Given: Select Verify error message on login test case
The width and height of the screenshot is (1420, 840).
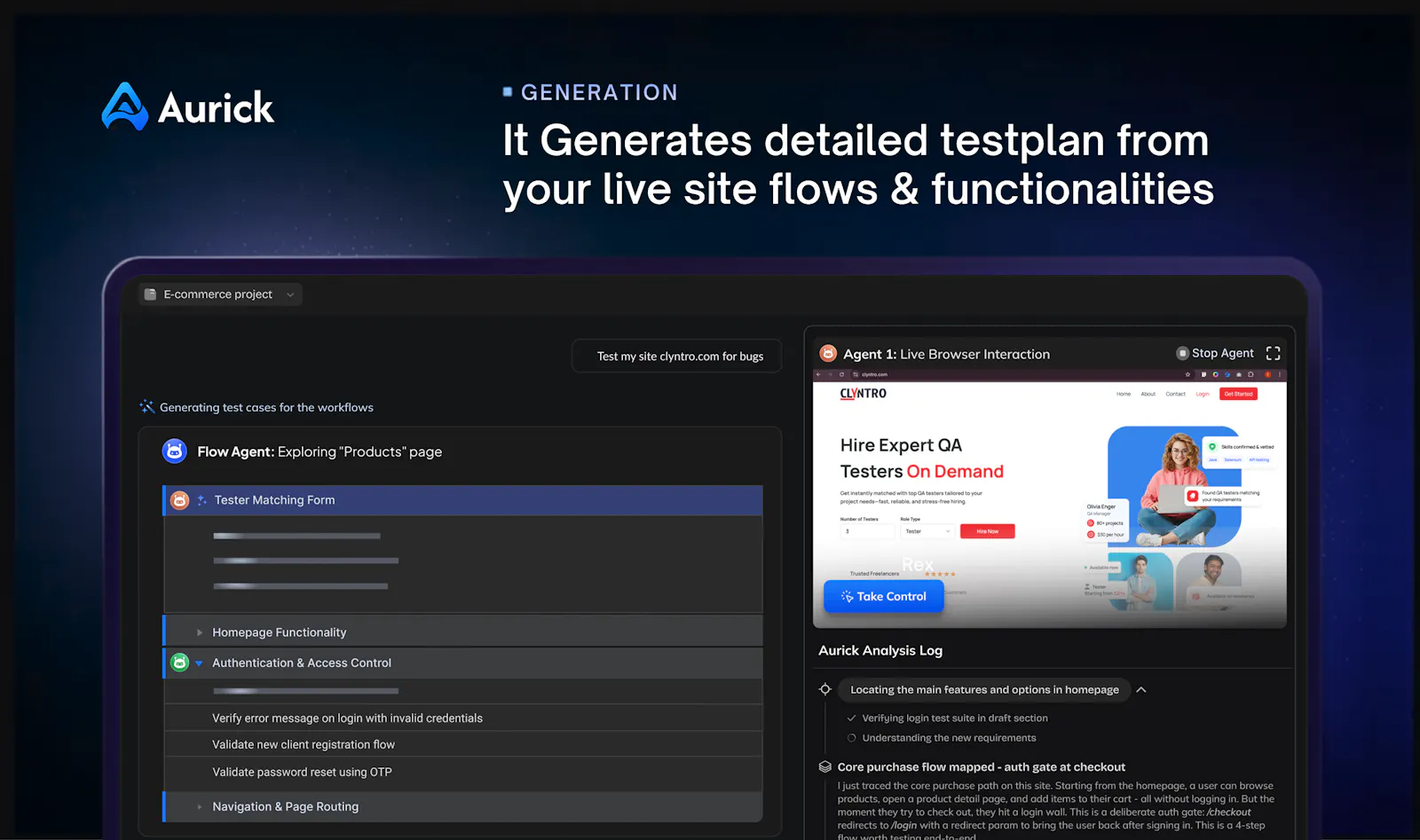Looking at the screenshot, I should pos(462,718).
